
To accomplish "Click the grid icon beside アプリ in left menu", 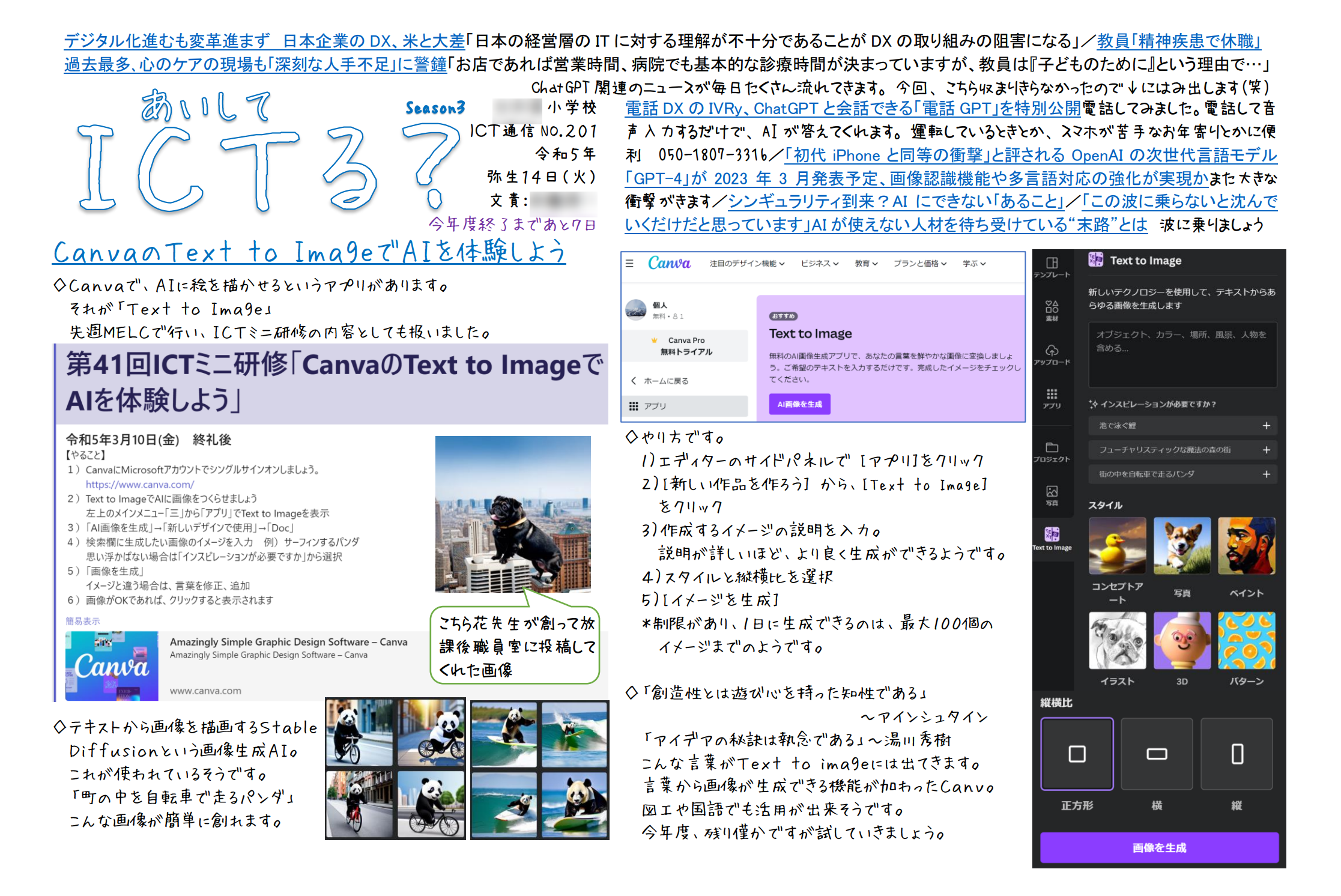I will (x=634, y=406).
